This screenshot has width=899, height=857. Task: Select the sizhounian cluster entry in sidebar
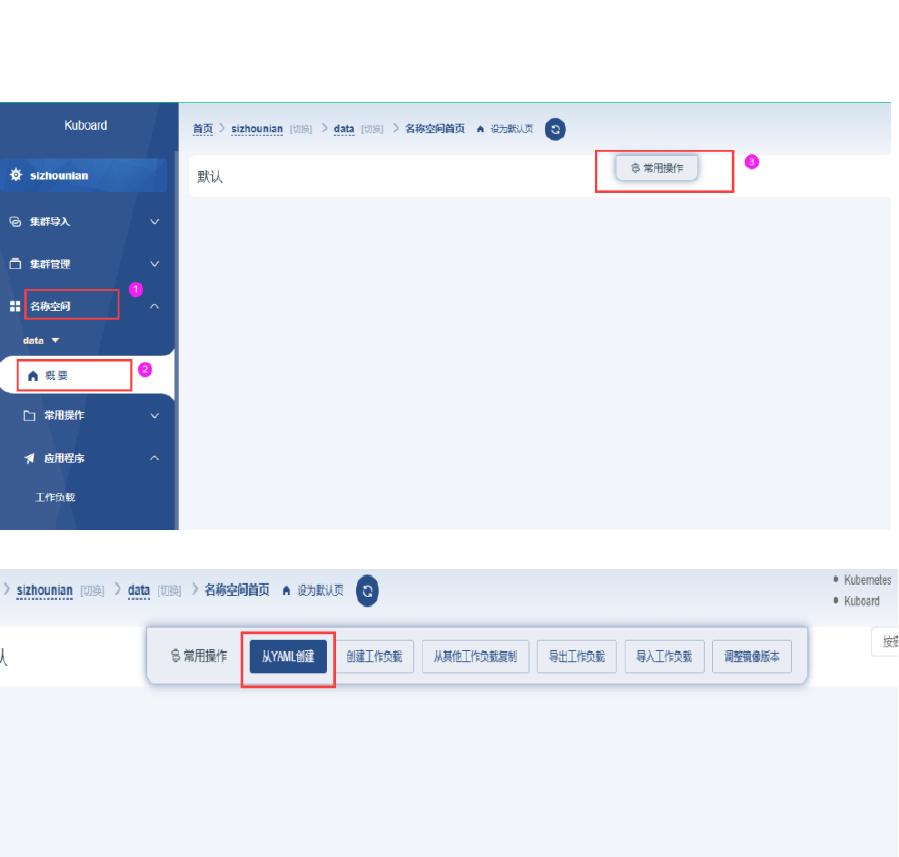pos(83,175)
